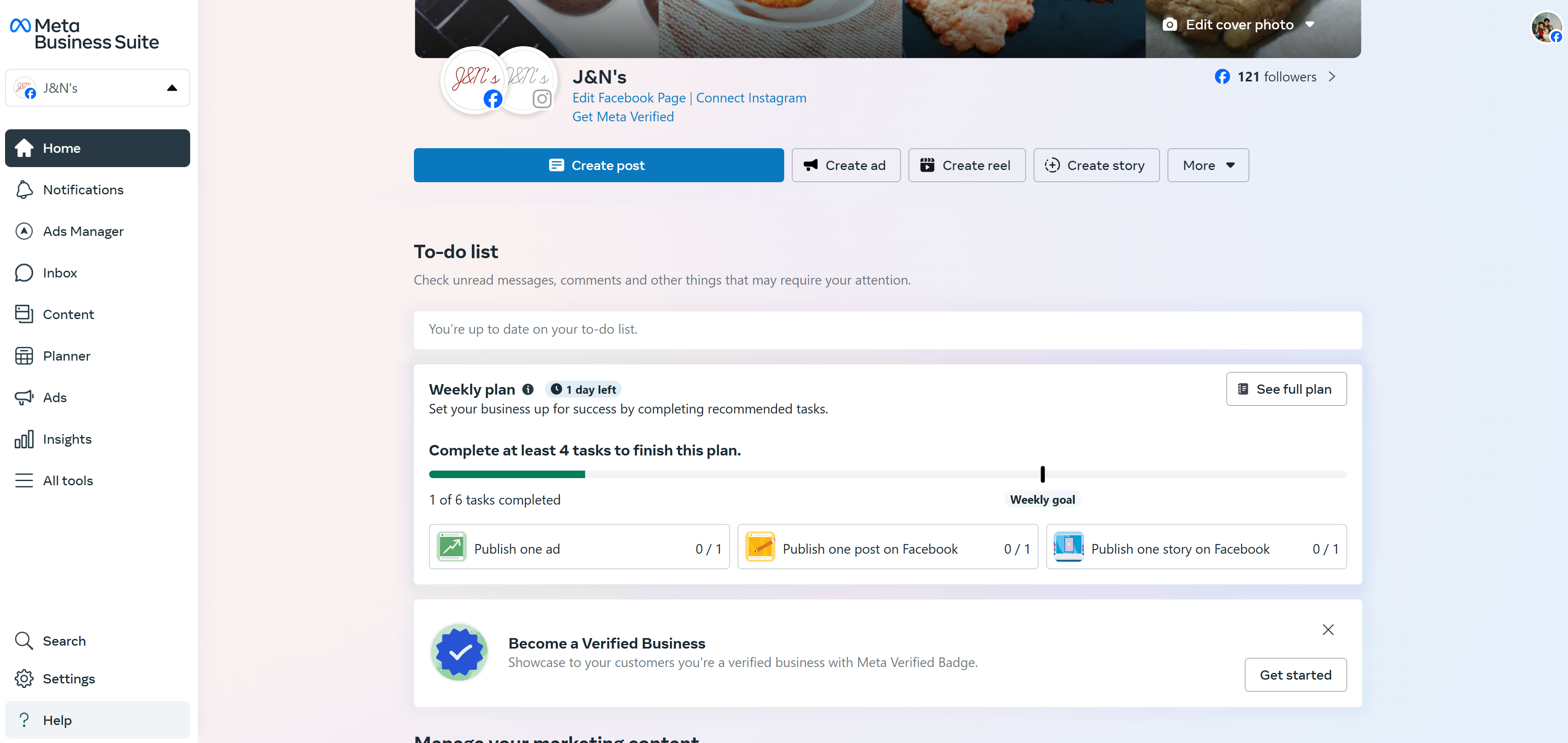Click the Notifications sidebar icon
Image resolution: width=1568 pixels, height=743 pixels.
[25, 189]
